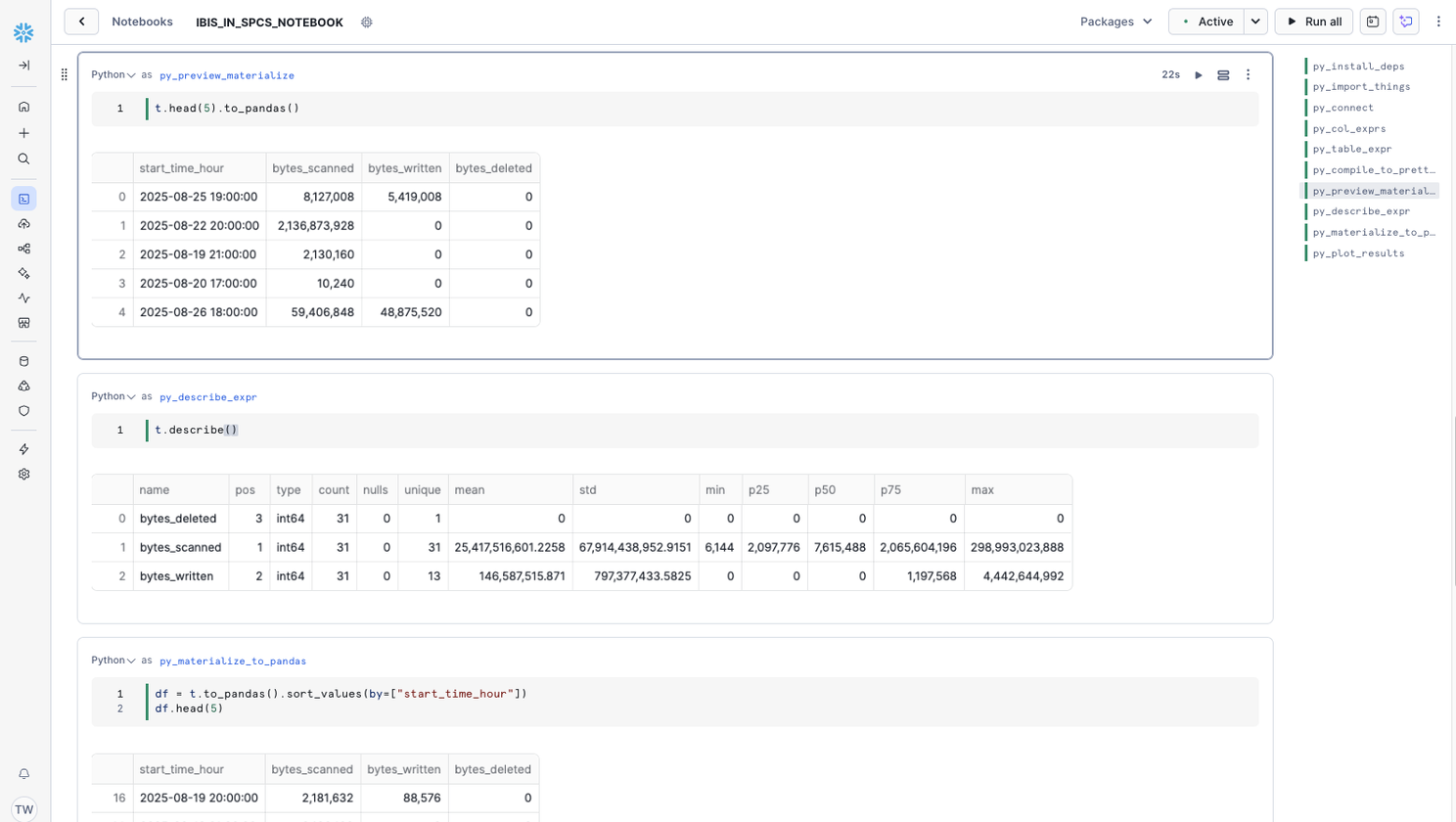1456x822 pixels.
Task: Open notebook settings gear next to title
Action: point(367,23)
